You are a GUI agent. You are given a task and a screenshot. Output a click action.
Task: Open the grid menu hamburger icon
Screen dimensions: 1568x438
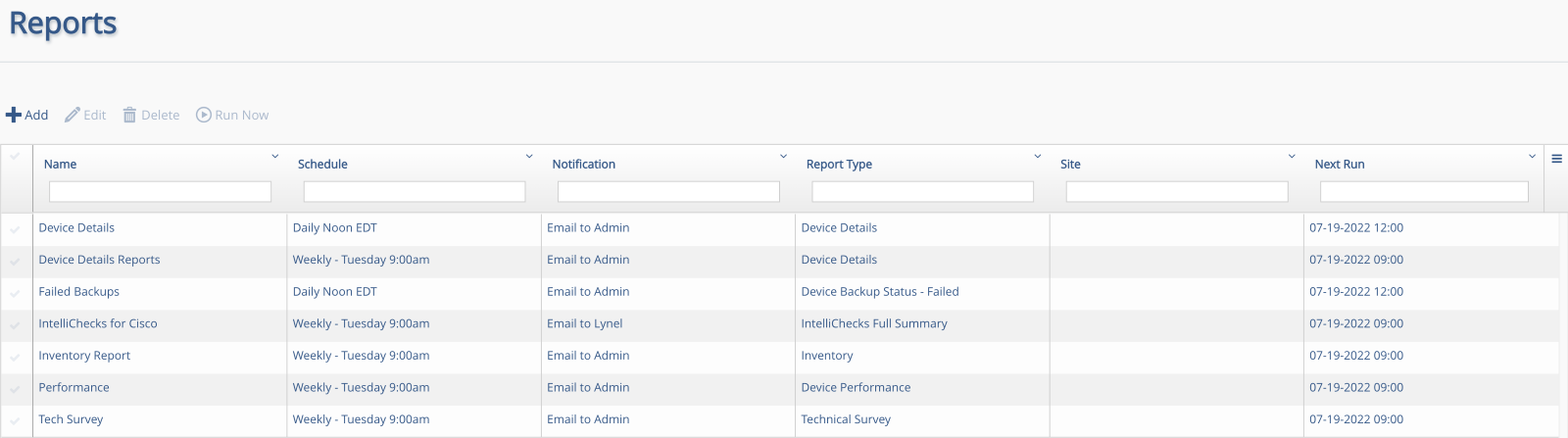pos(1556,159)
